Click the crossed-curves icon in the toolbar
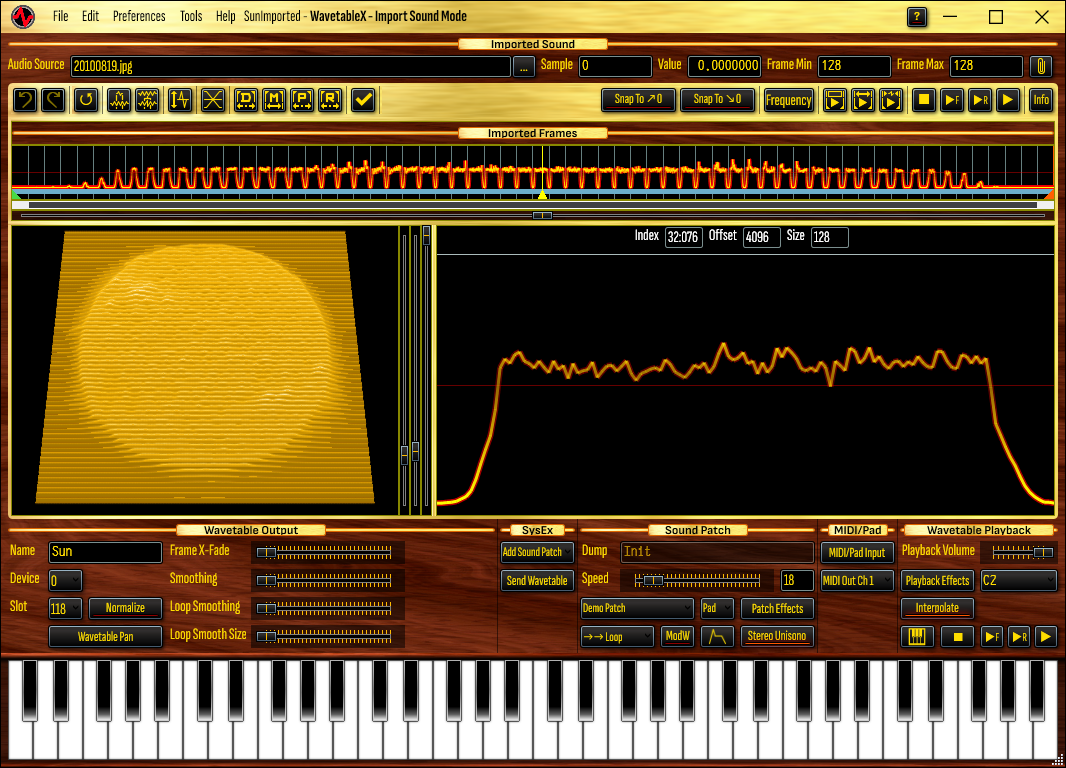The image size is (1066, 768). [x=213, y=100]
